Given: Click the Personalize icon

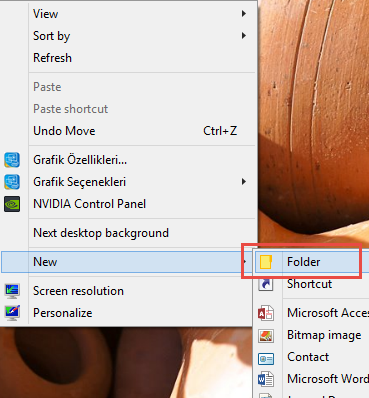Looking at the screenshot, I should [x=12, y=313].
